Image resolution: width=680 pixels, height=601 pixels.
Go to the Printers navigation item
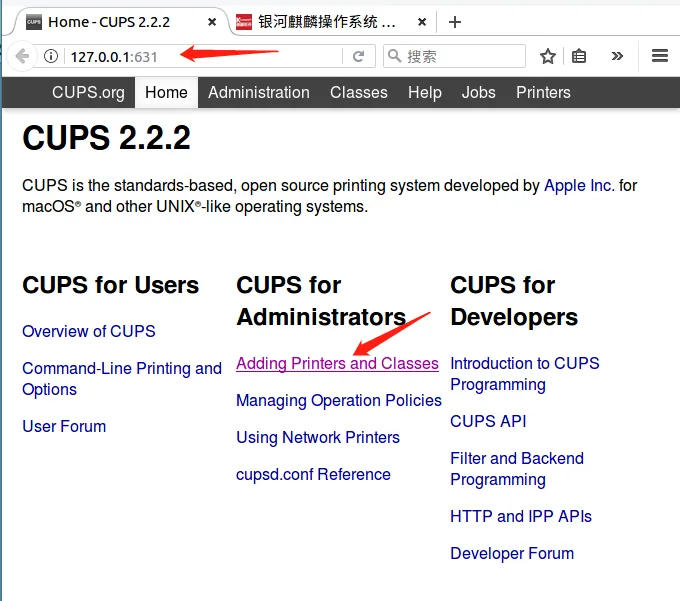(543, 92)
